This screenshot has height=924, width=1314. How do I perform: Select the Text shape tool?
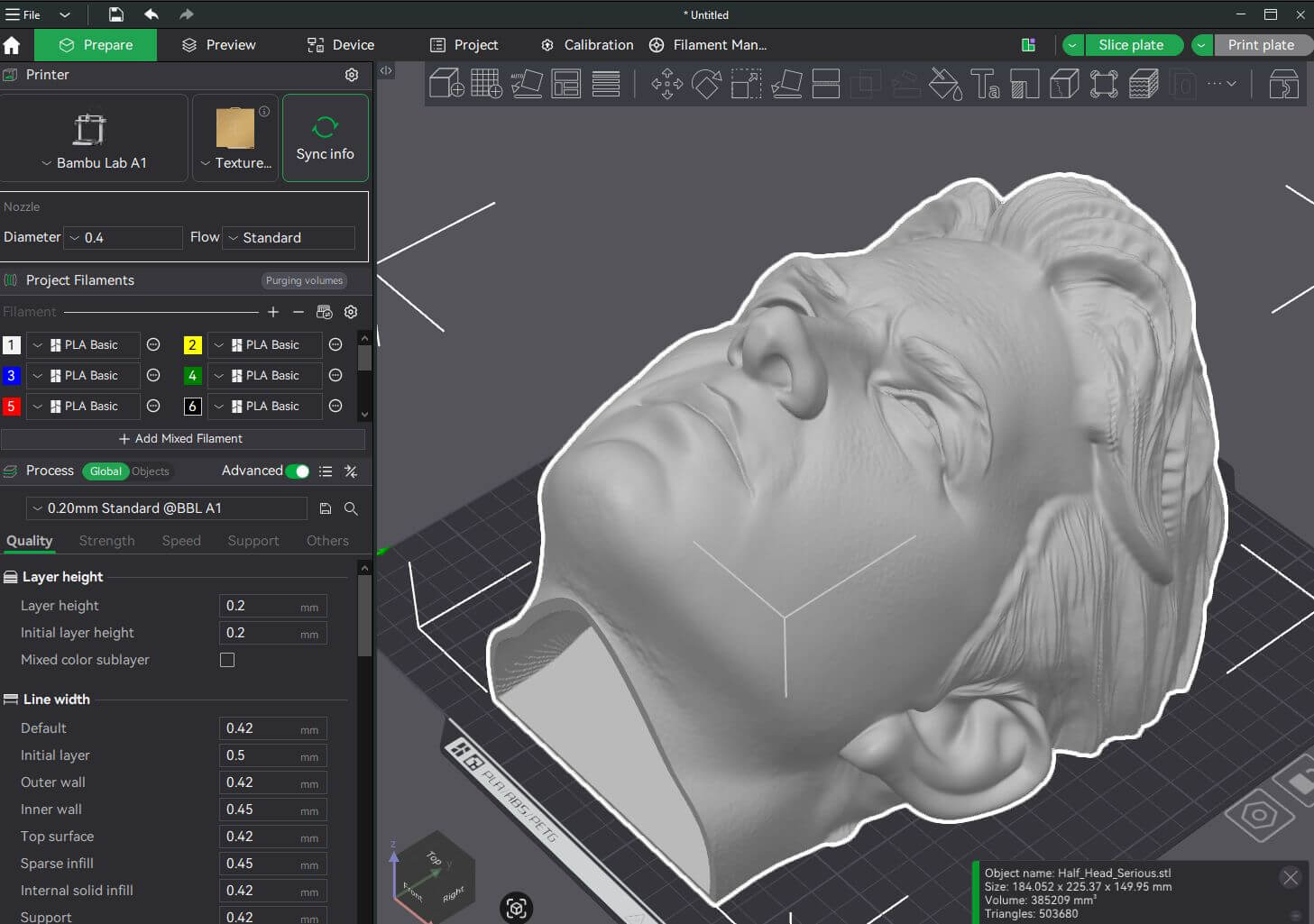[985, 84]
